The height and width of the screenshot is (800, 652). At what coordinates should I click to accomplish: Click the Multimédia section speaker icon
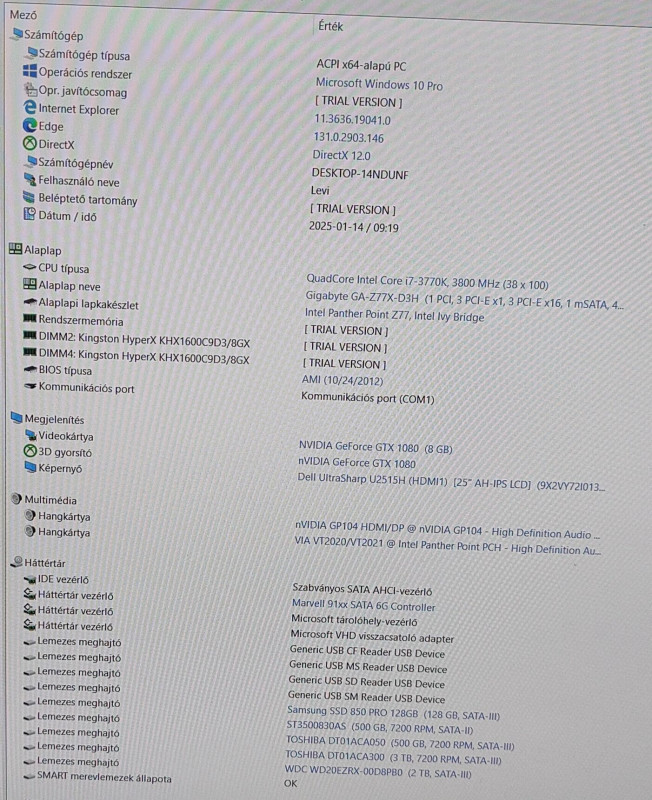point(17,499)
